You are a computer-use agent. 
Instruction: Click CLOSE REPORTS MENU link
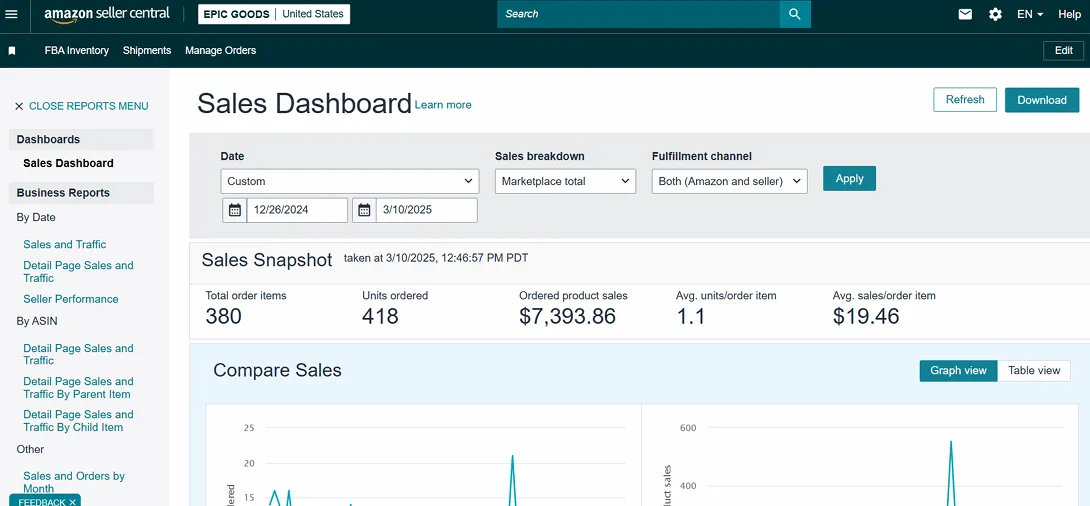88,106
